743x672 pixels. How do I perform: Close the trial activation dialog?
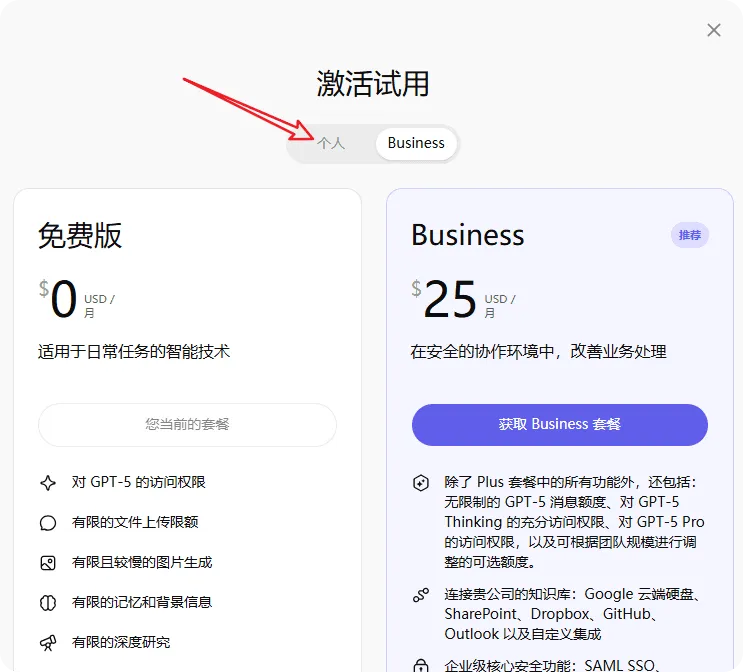coord(714,30)
